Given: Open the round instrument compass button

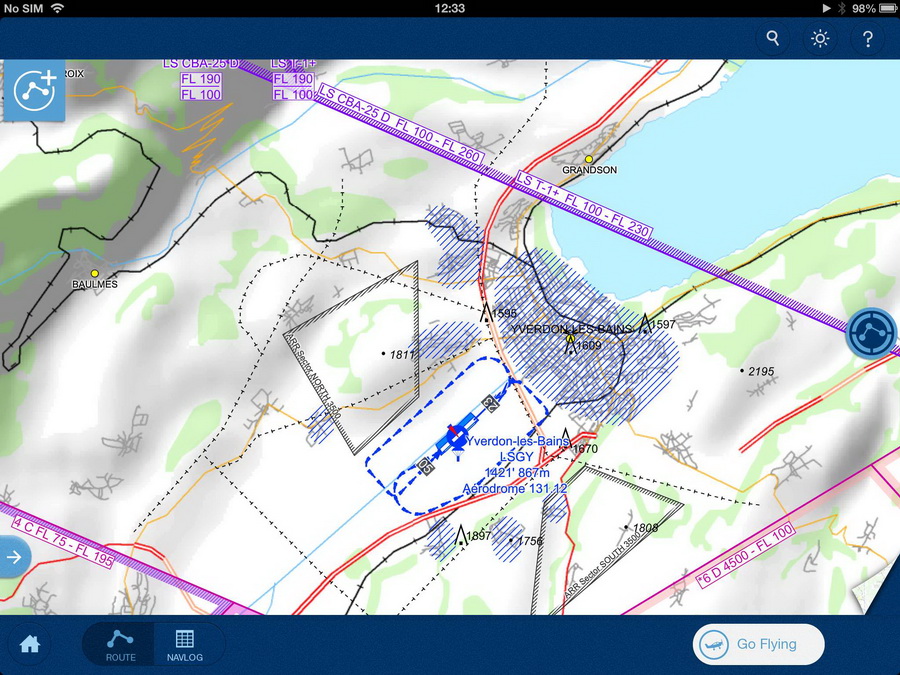Looking at the screenshot, I should [x=870, y=333].
